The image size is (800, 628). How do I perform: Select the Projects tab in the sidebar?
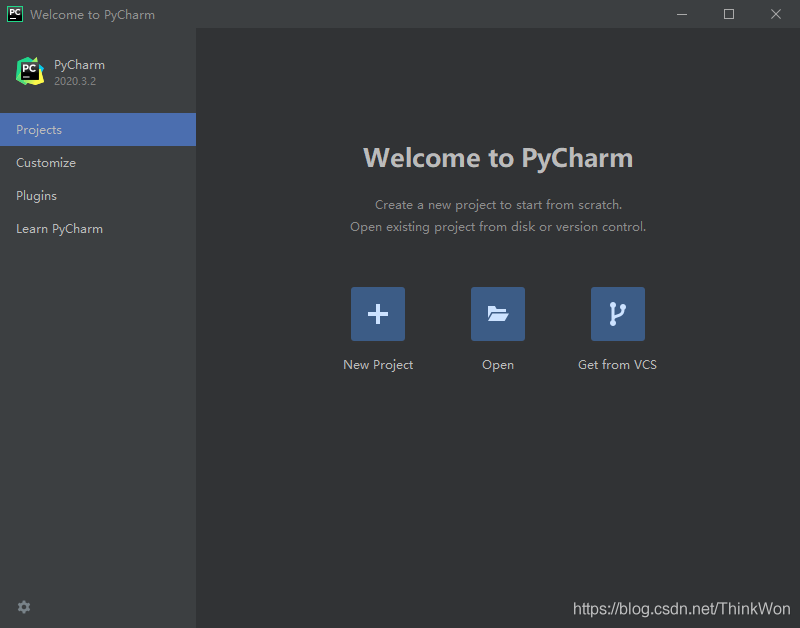(97, 130)
